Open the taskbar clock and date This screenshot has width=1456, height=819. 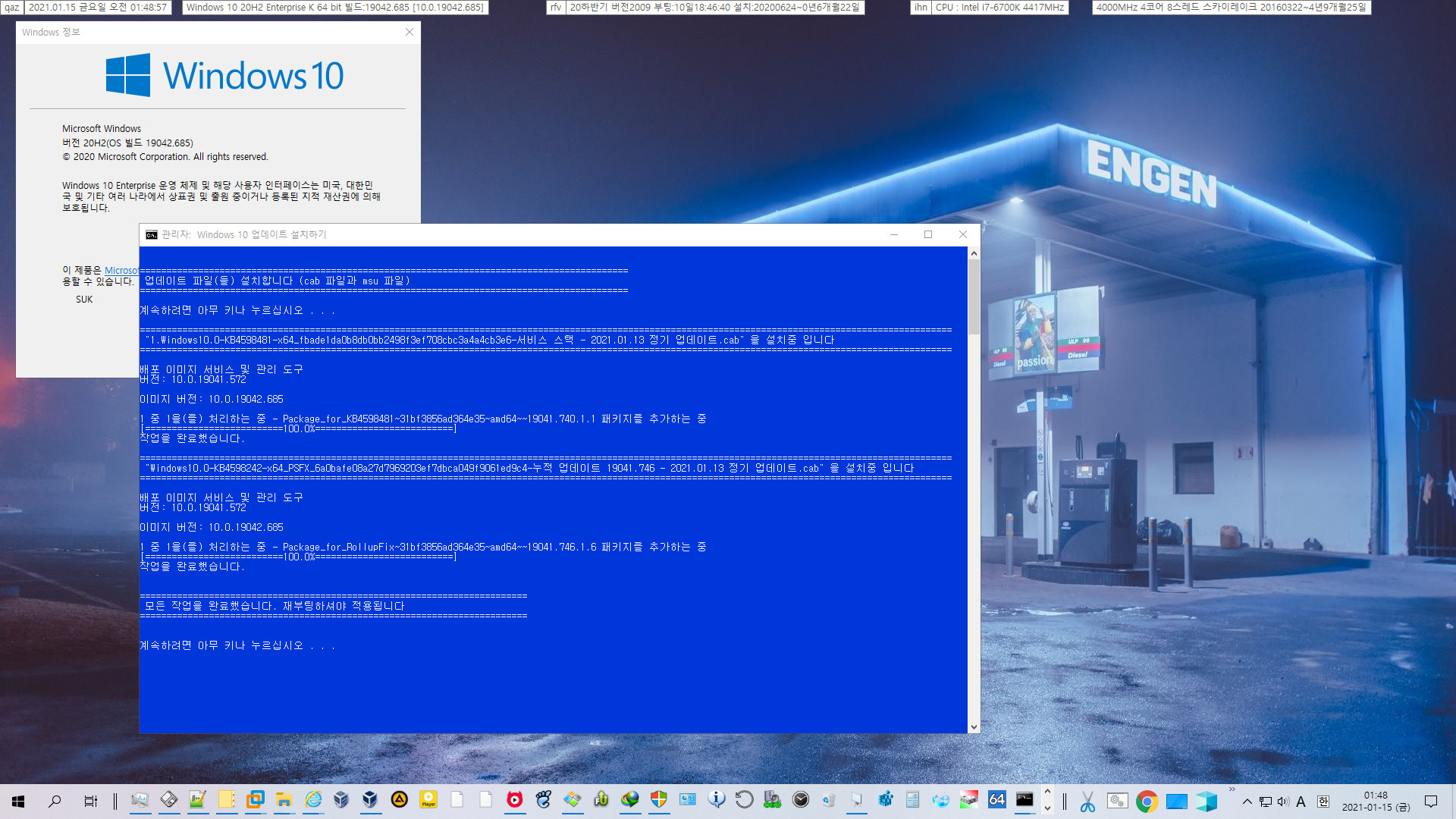[x=1376, y=802]
